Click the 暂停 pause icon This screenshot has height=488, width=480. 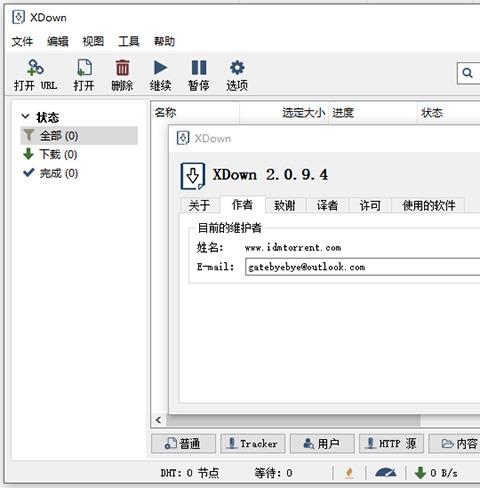199,68
